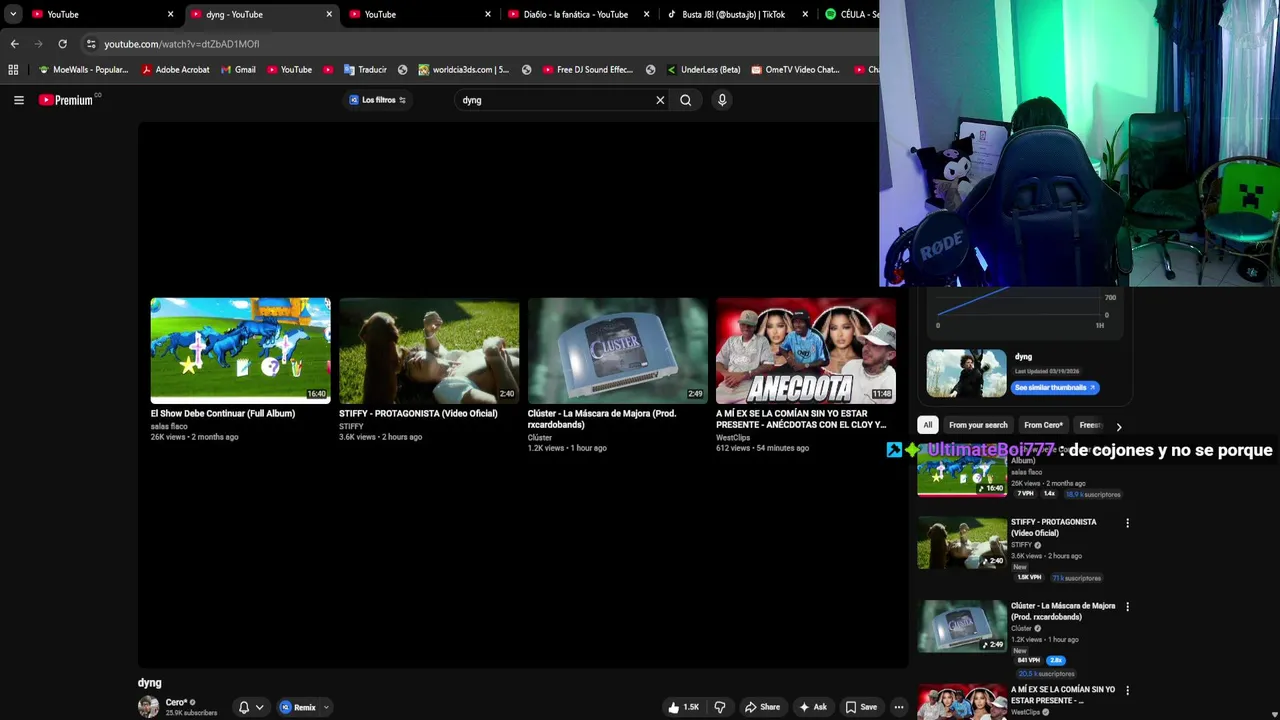
Task: Open the MoeWalls bookmark
Action: click(84, 70)
